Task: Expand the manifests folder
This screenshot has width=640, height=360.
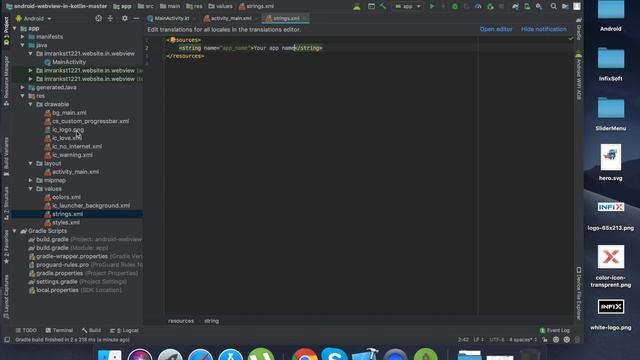Action: tap(22, 37)
